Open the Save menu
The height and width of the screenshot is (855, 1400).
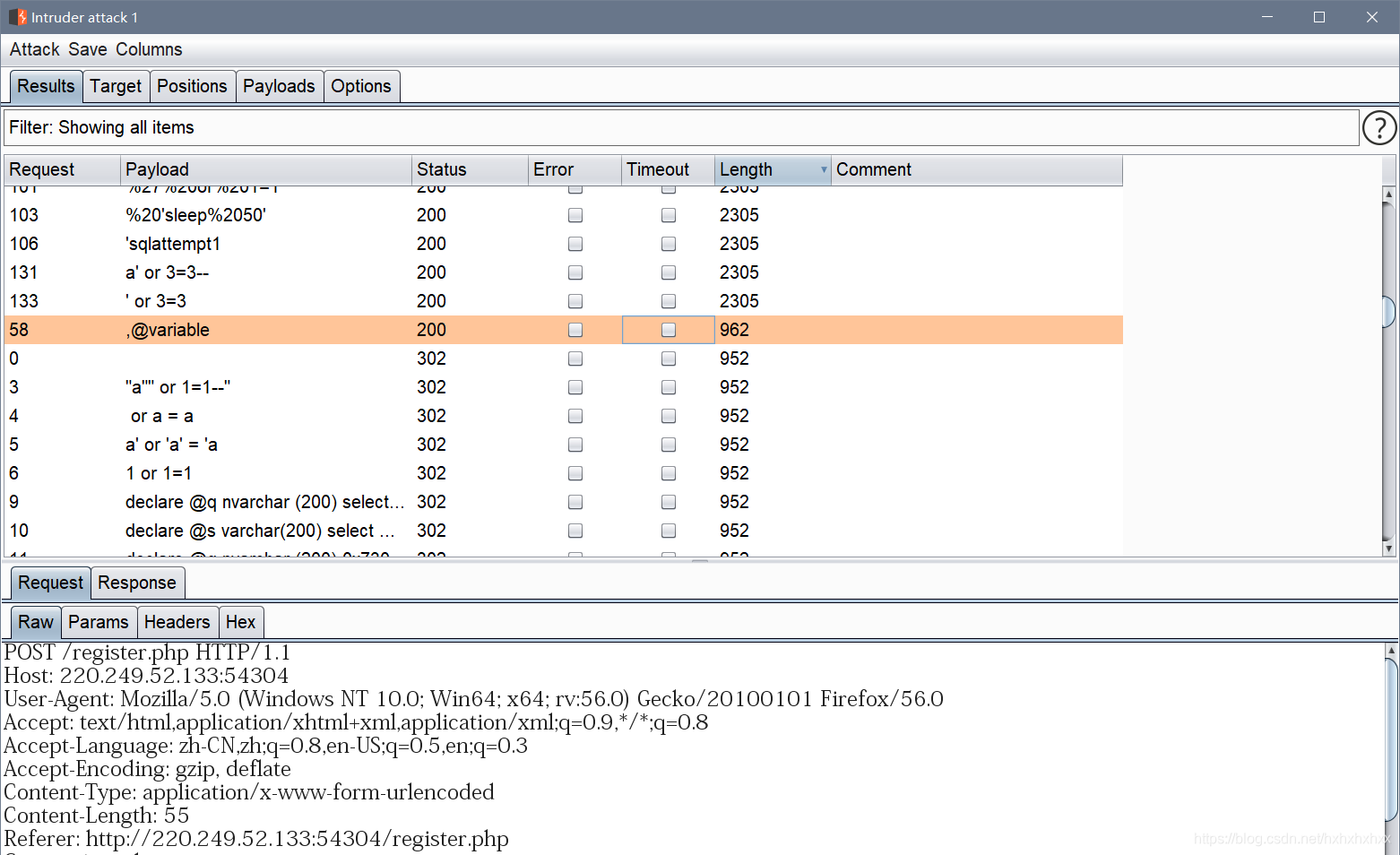tap(88, 49)
